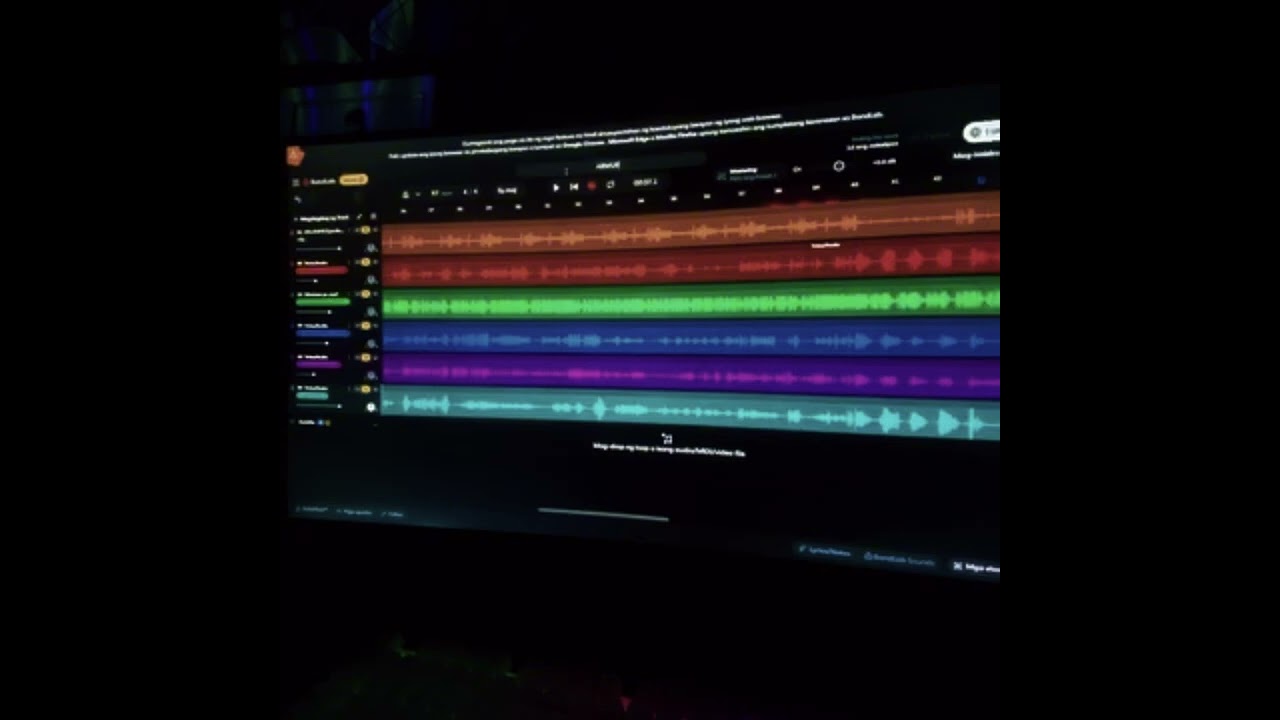The height and width of the screenshot is (720, 1280).
Task: Select the purple track name bar
Action: pyautogui.click(x=319, y=365)
